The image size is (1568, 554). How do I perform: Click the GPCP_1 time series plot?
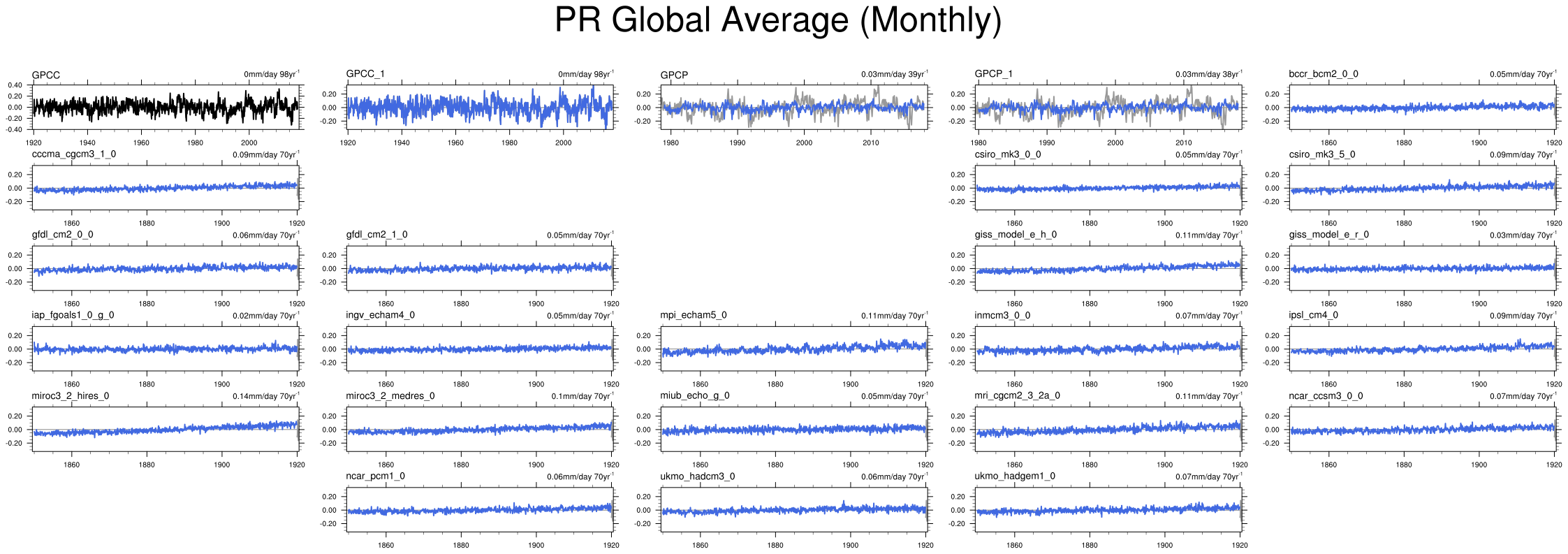pos(1108,107)
